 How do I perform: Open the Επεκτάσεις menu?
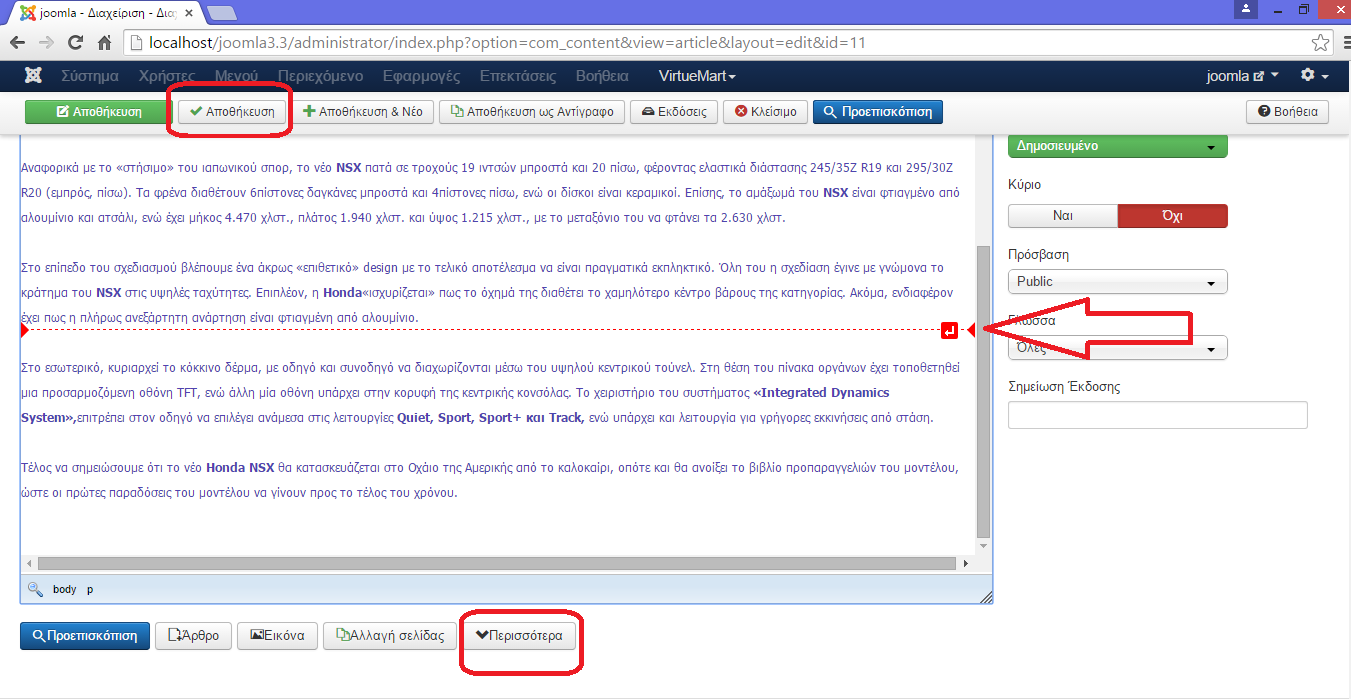point(518,76)
